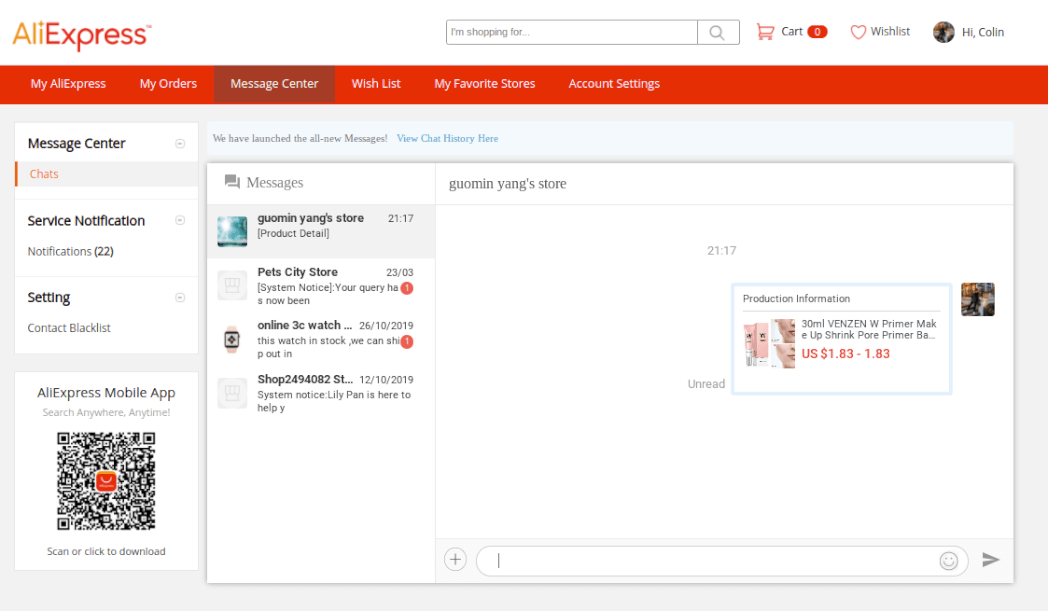Collapse the Message Center section
Screen dimensions: 1048x611
click(x=180, y=144)
